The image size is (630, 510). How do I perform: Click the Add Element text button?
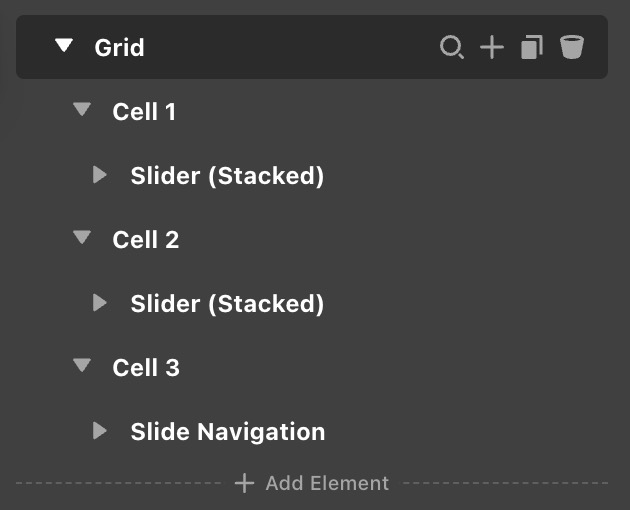327,484
